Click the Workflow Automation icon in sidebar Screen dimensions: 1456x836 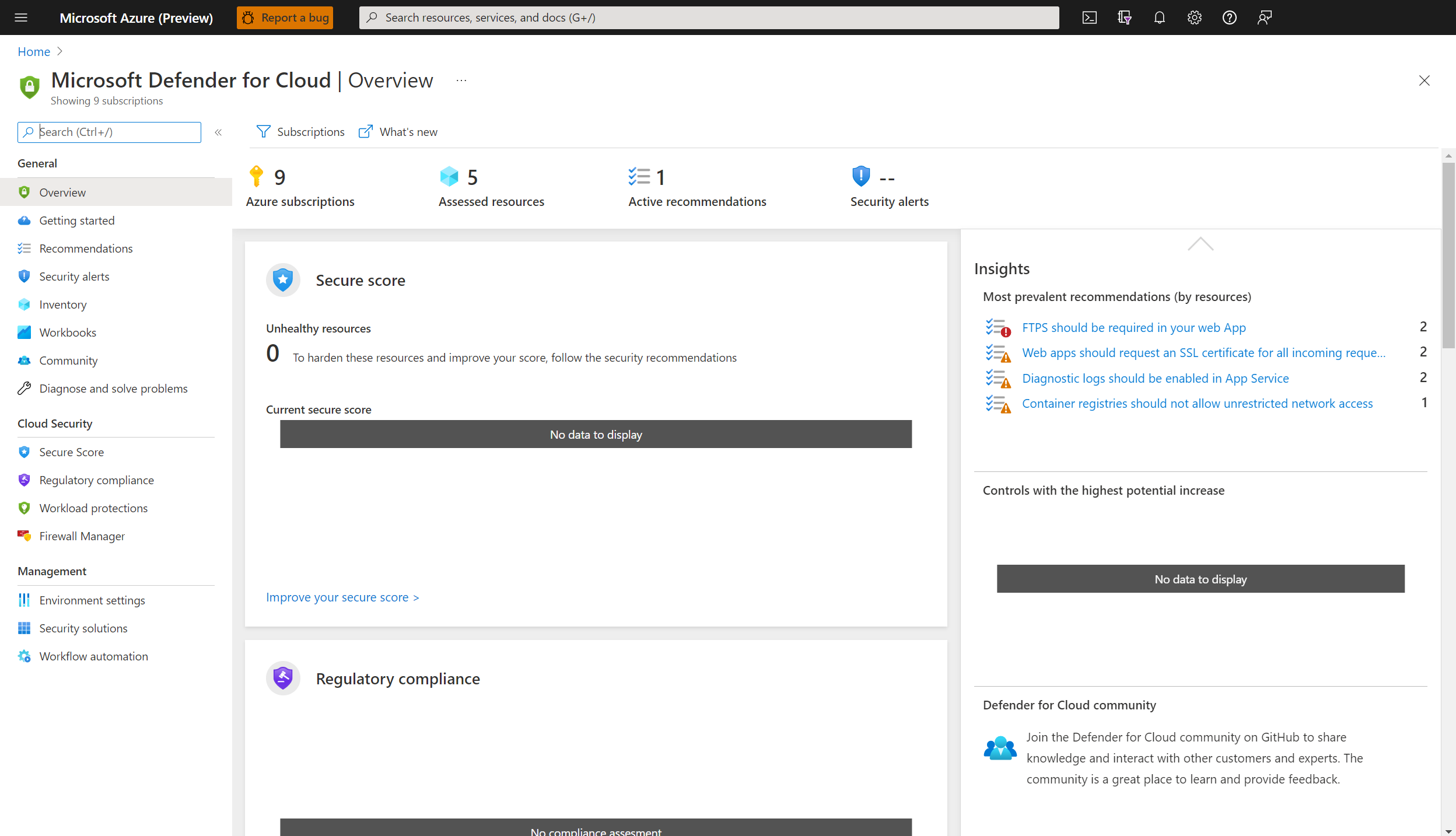[x=24, y=656]
